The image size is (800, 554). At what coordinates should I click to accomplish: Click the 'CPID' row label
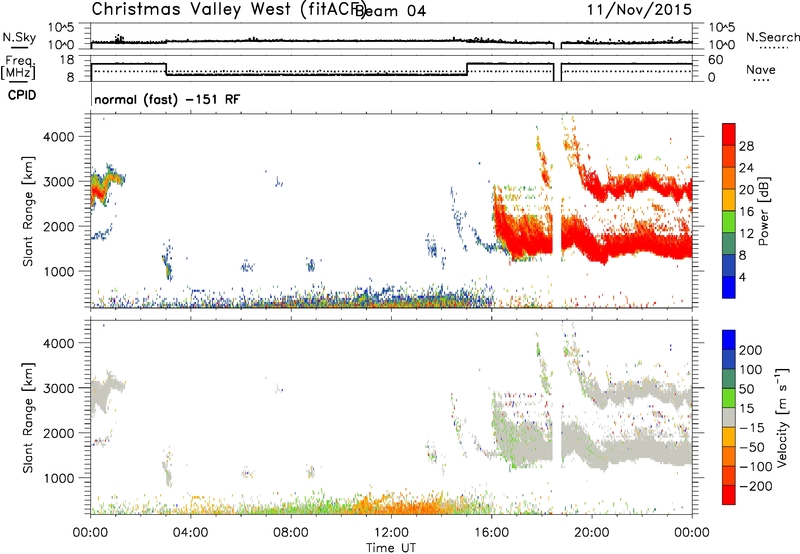point(22,95)
